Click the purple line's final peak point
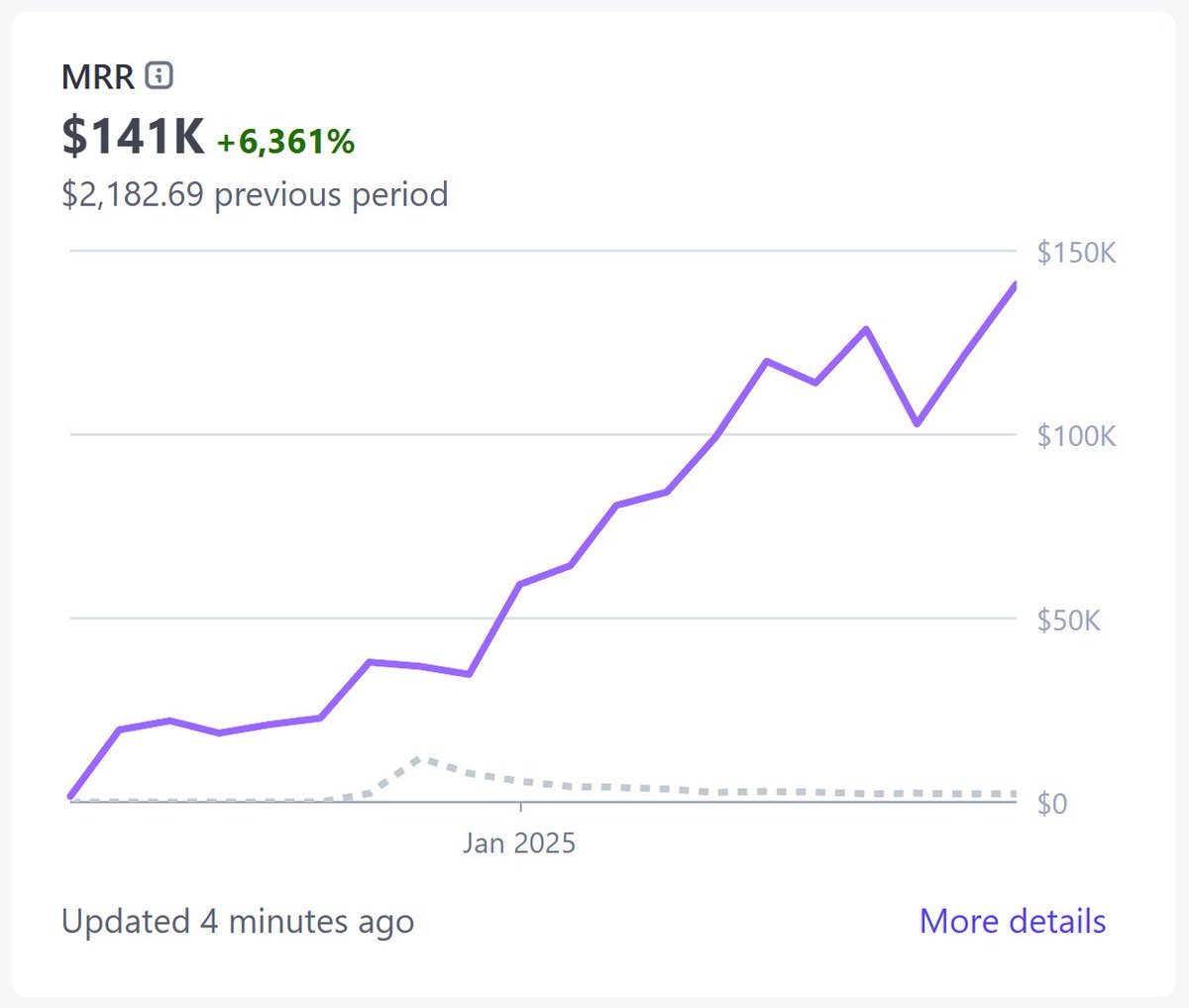Screen dimensions: 1189x1008 pos(1015,285)
